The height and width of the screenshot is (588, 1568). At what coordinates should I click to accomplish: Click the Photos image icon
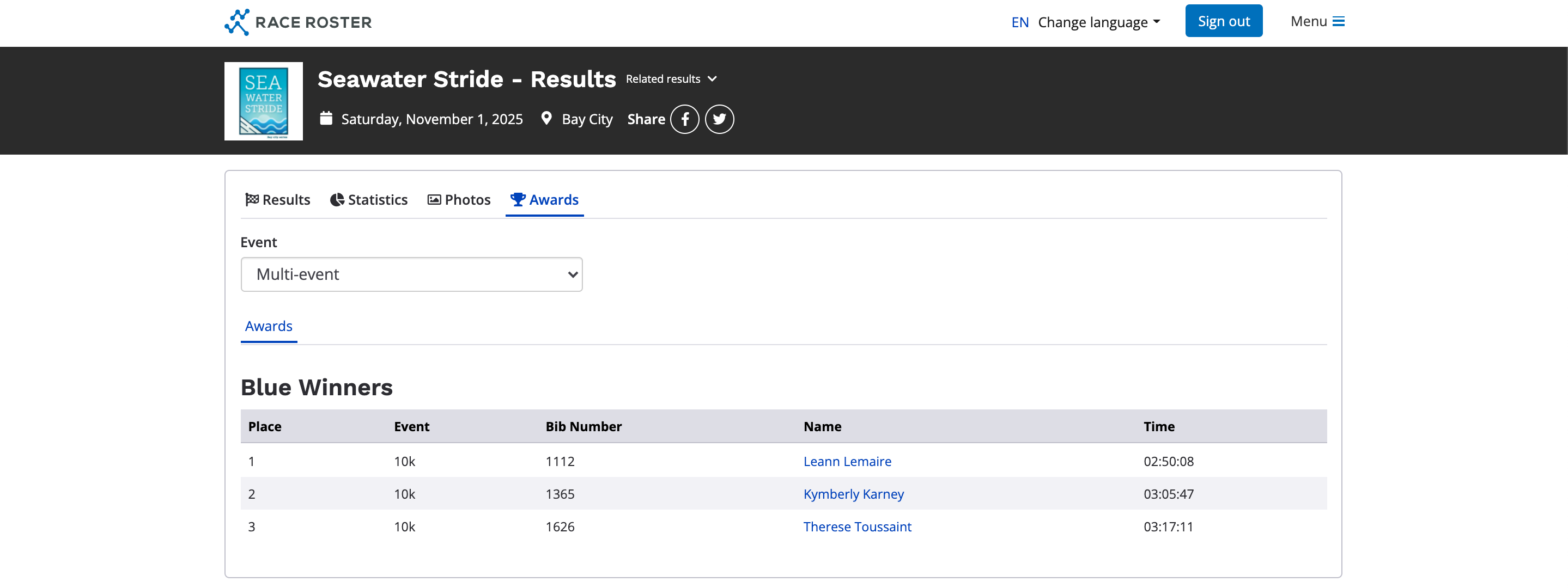click(434, 199)
